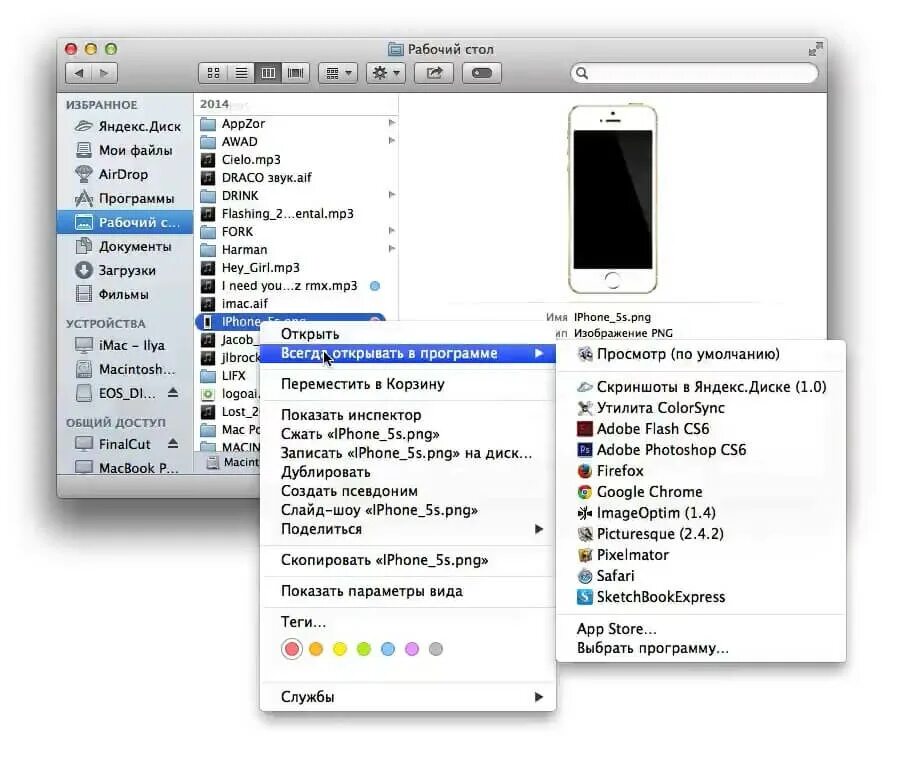Choose Переместить в Корзину
The height and width of the screenshot is (759, 898).
[x=407, y=384]
